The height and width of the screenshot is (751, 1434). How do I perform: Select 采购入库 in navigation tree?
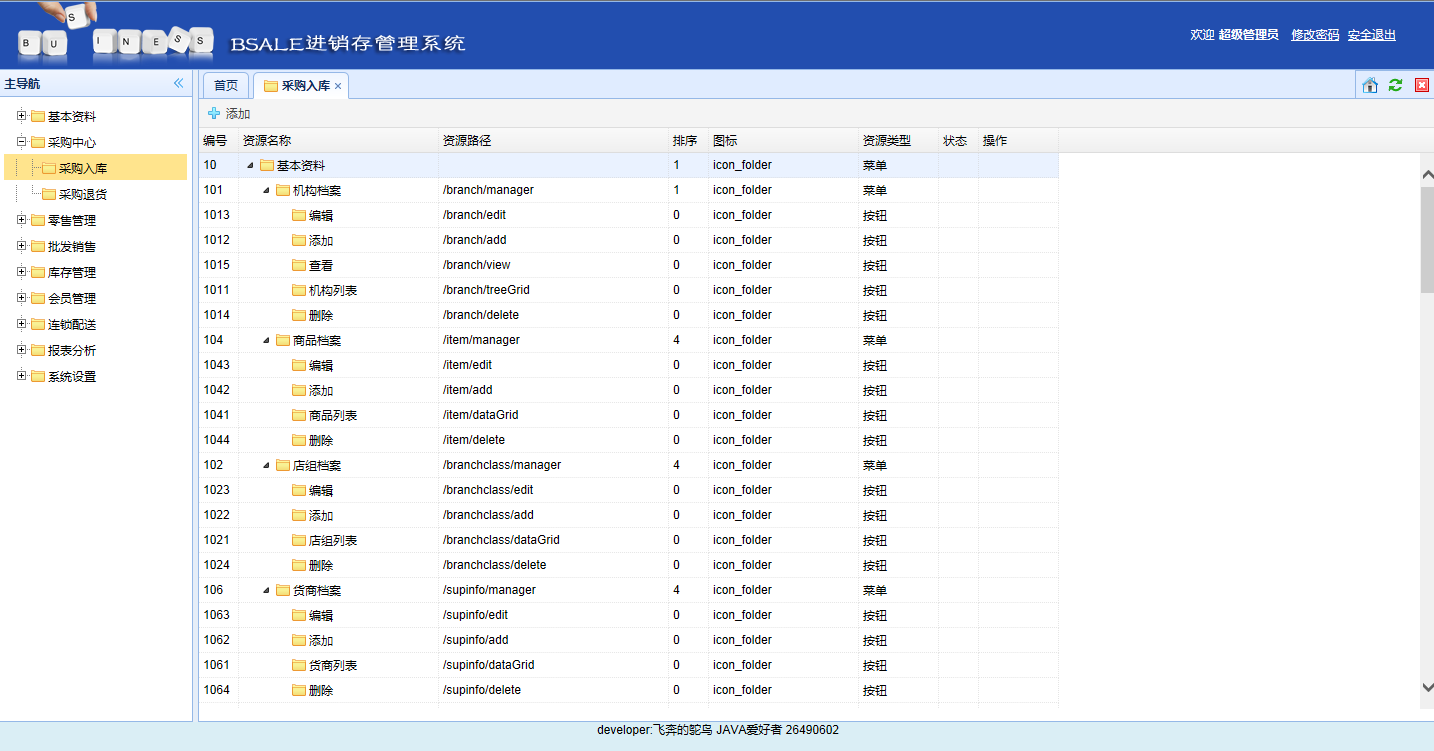pos(83,168)
